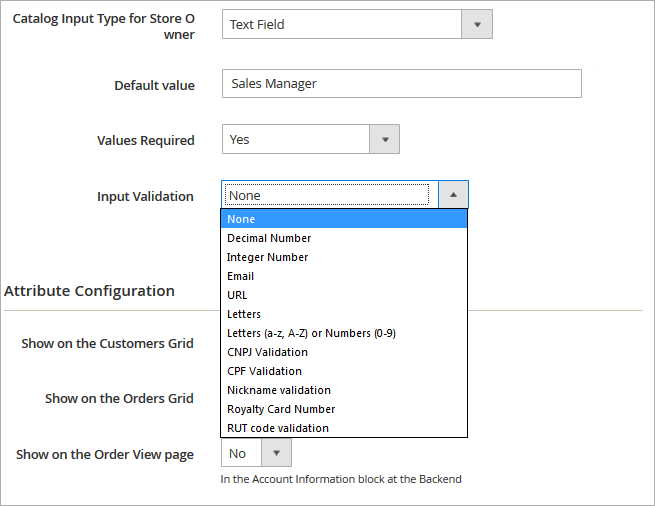Pick CPF Validation from list

[264, 371]
